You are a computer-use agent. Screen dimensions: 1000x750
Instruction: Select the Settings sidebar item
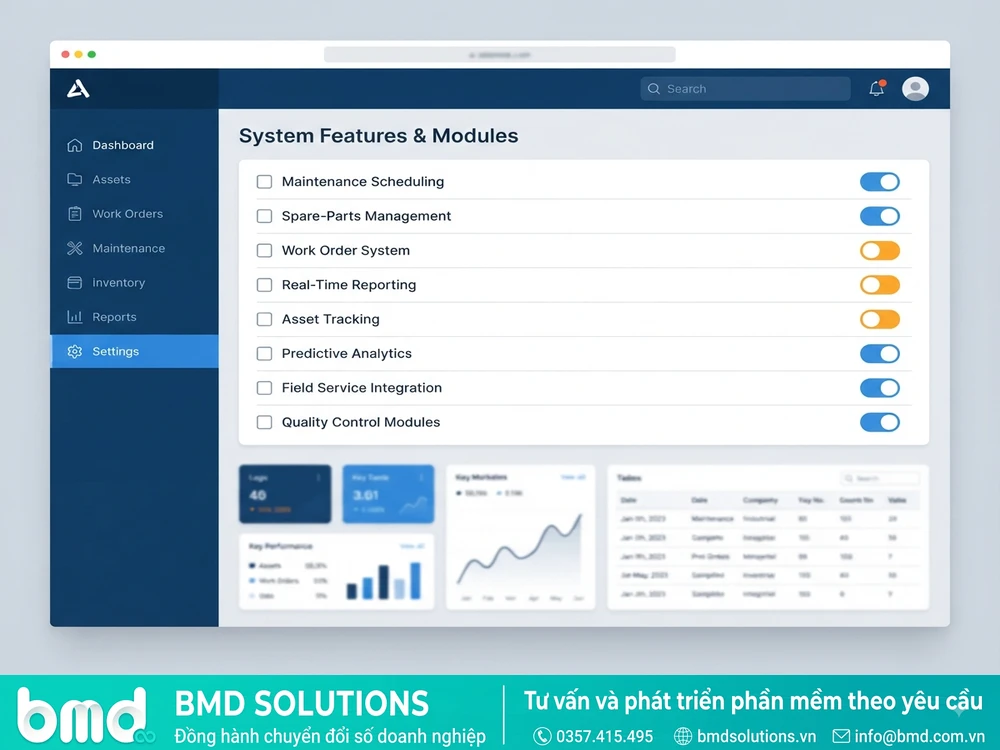coord(134,351)
